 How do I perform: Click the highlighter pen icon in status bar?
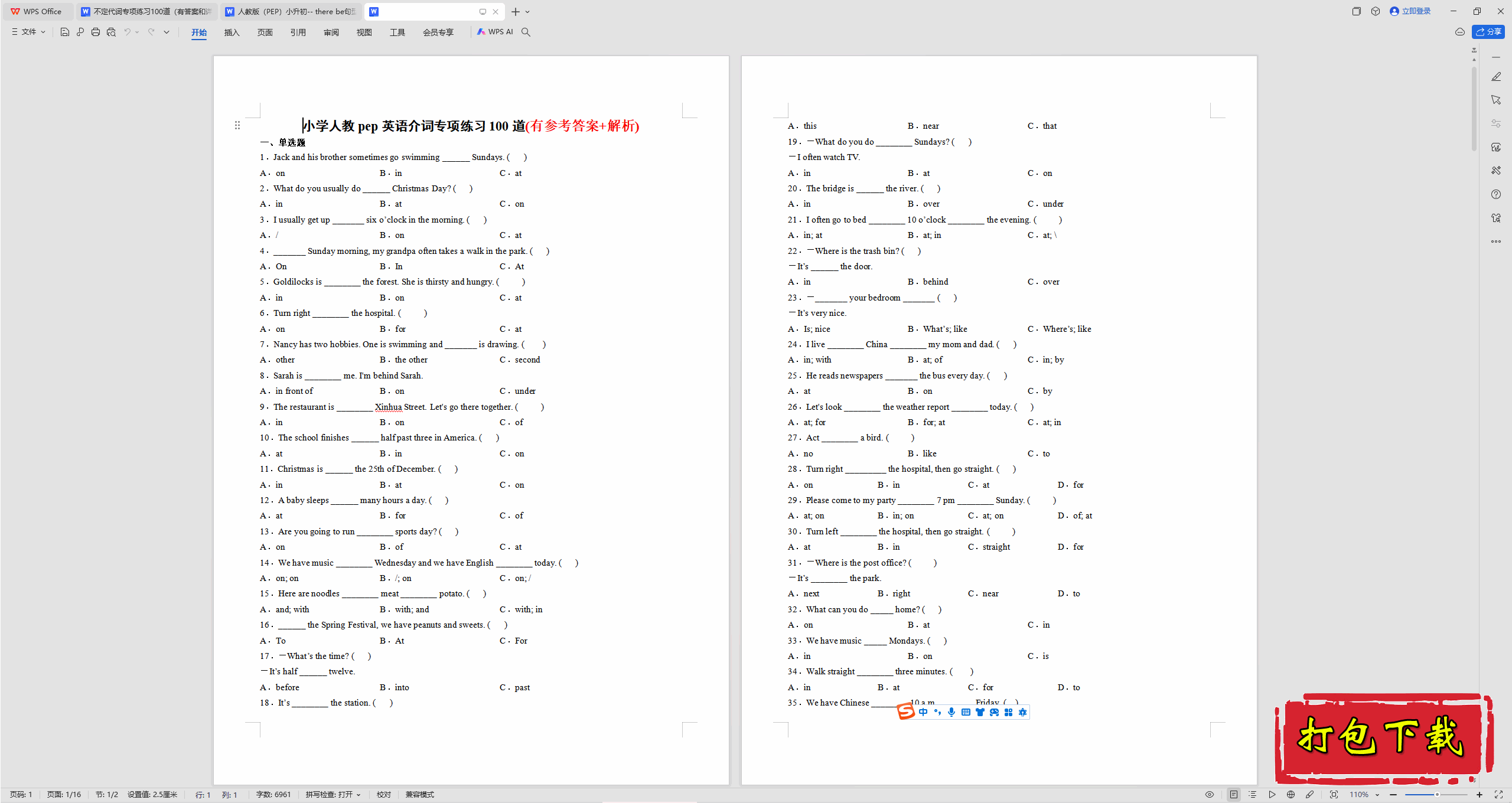click(x=1310, y=795)
